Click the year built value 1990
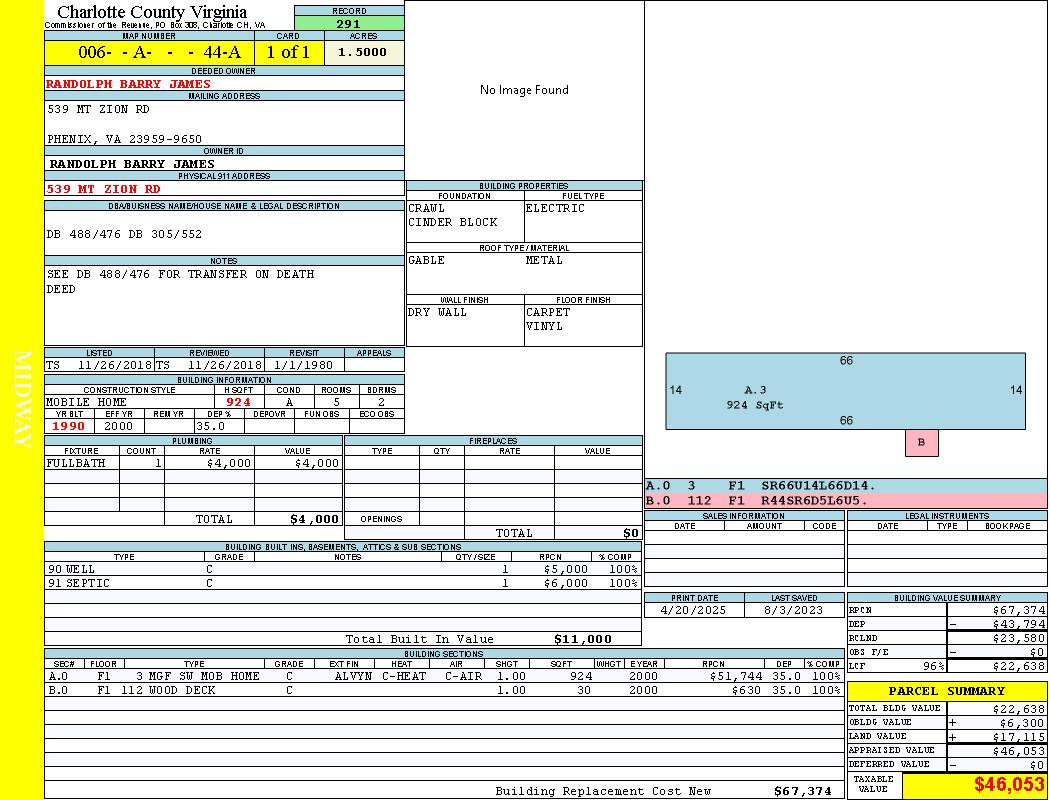Image resolution: width=1050 pixels, height=800 pixels. pos(68,426)
